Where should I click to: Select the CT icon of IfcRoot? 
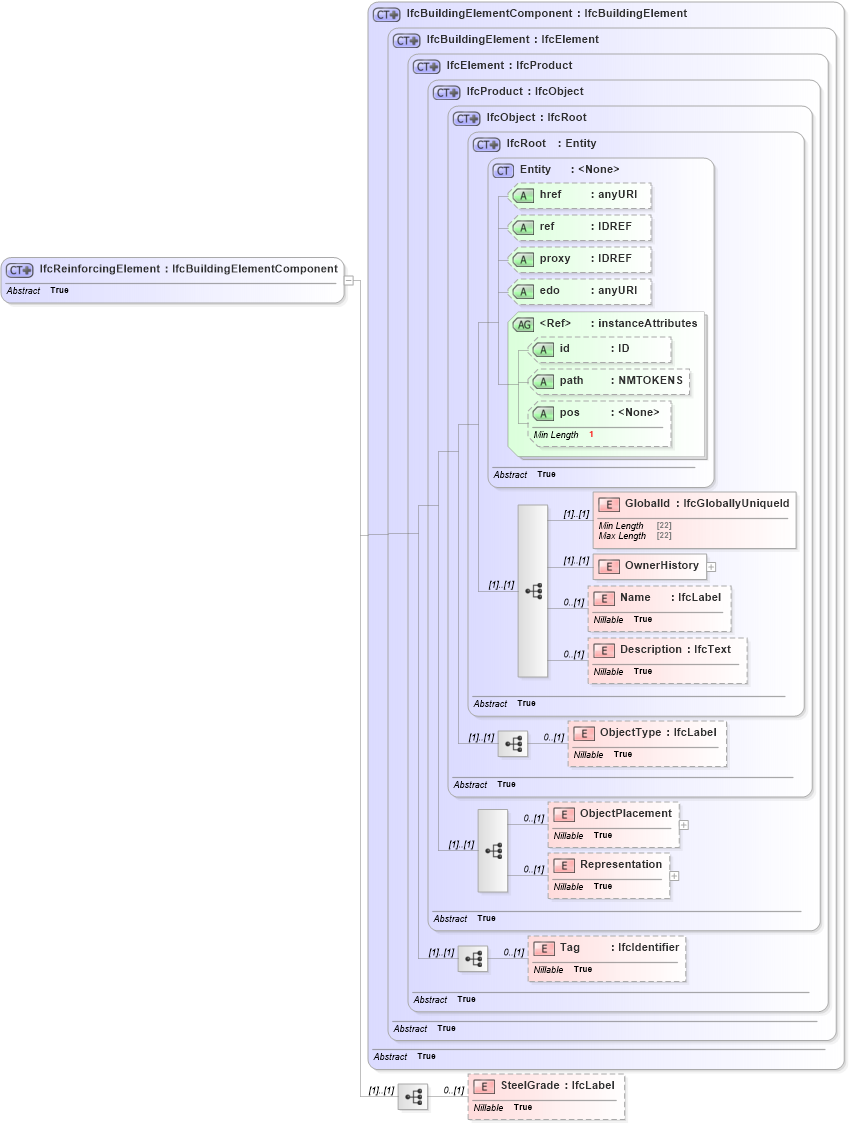click(484, 143)
